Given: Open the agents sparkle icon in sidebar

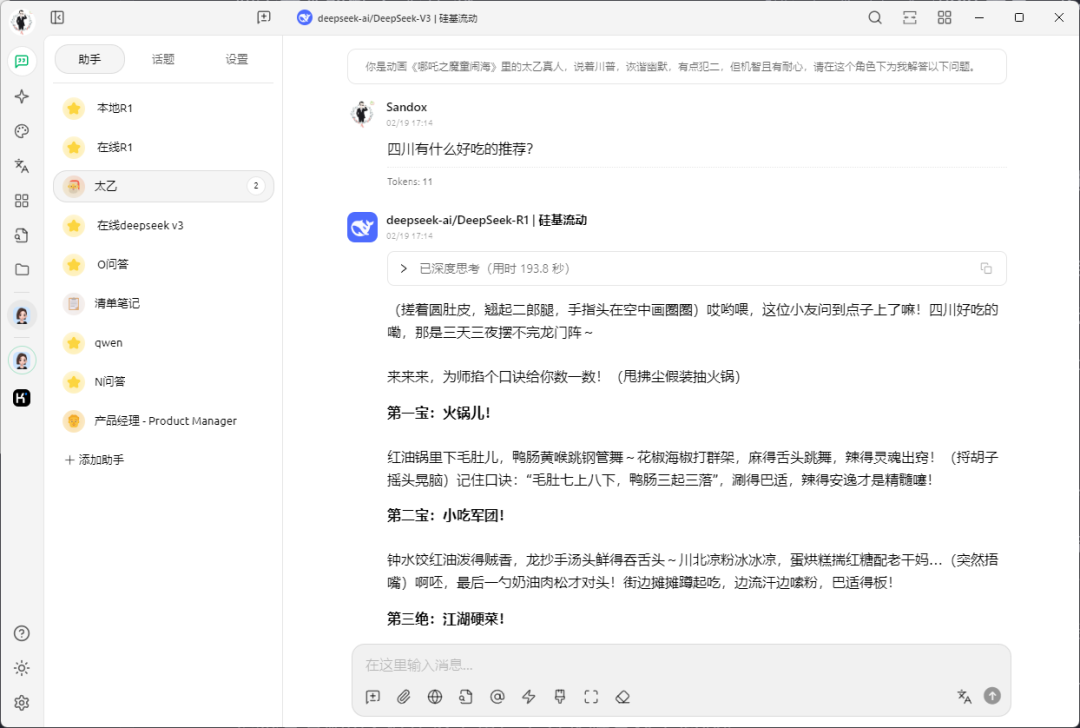Looking at the screenshot, I should coord(22,96).
